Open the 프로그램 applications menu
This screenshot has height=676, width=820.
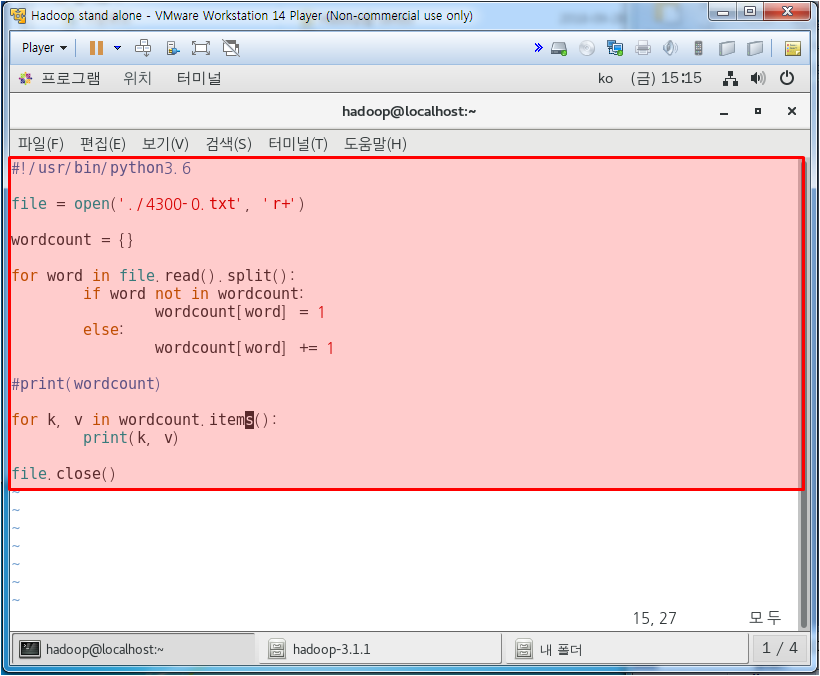pos(71,78)
